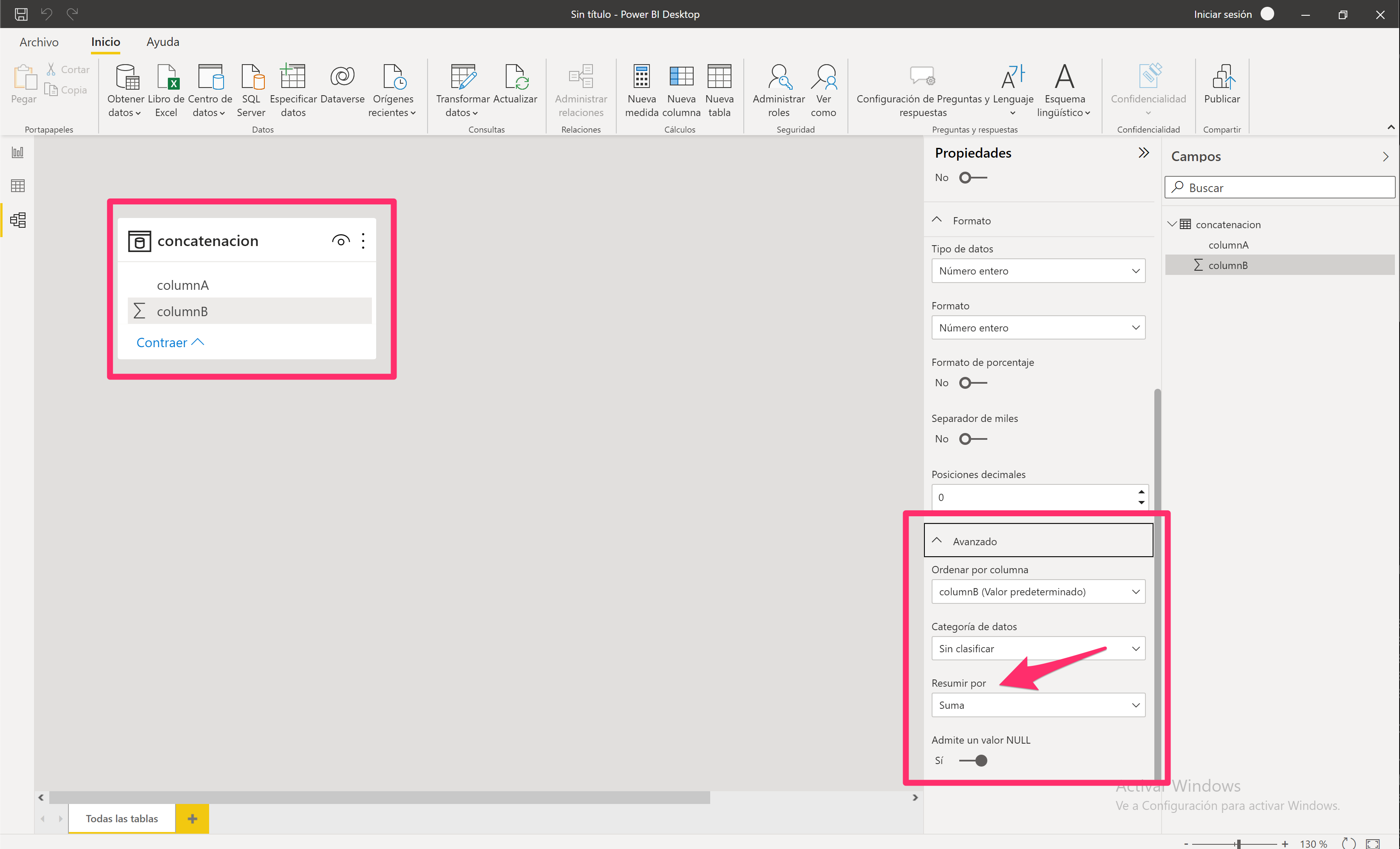Click zoom in plus button
Screen dimensions: 1400x849
[1285, 843]
